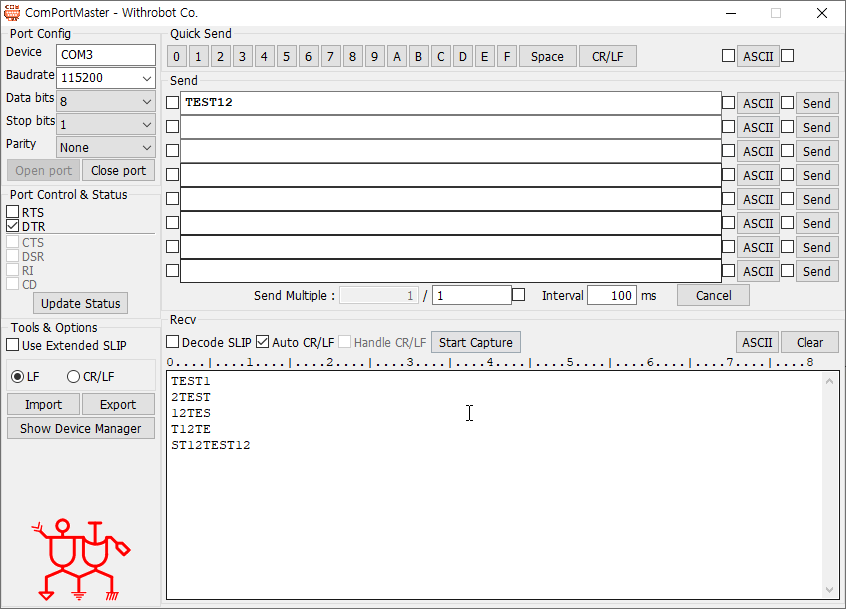Toggle checkbox right of Quick Send ASCII
The height and width of the screenshot is (609, 846).
(788, 56)
